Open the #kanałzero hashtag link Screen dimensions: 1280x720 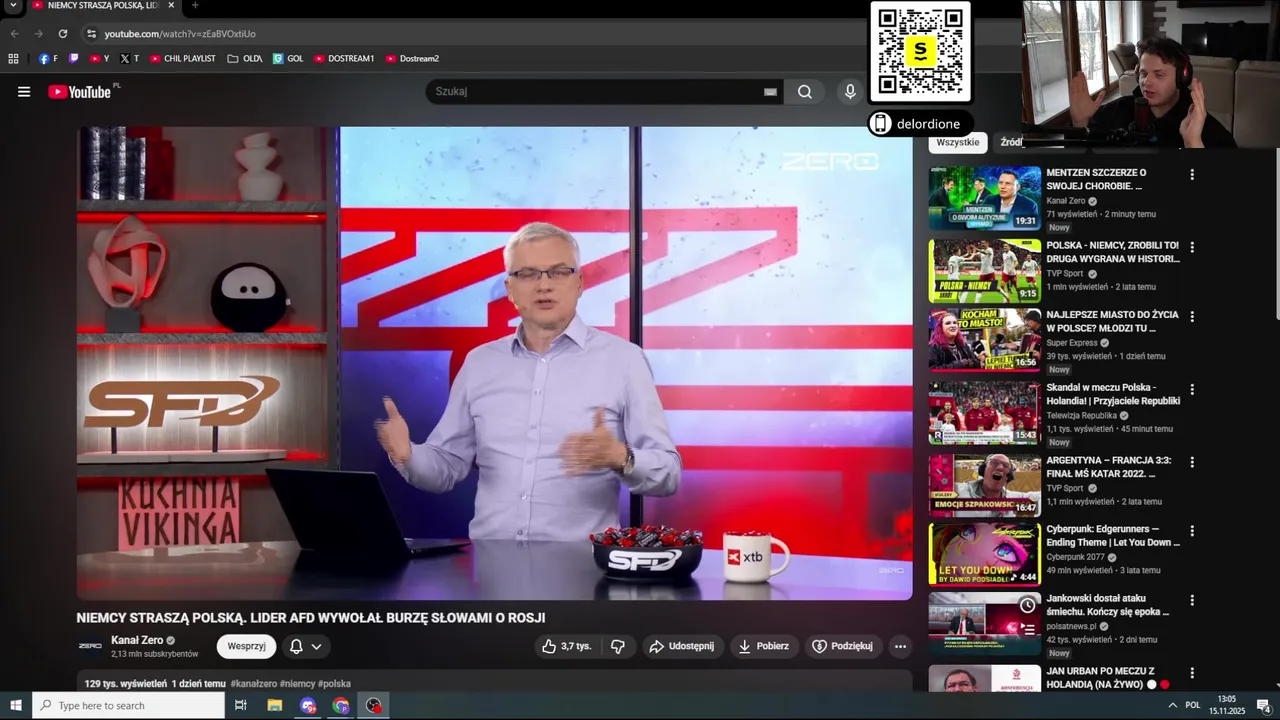[254, 684]
